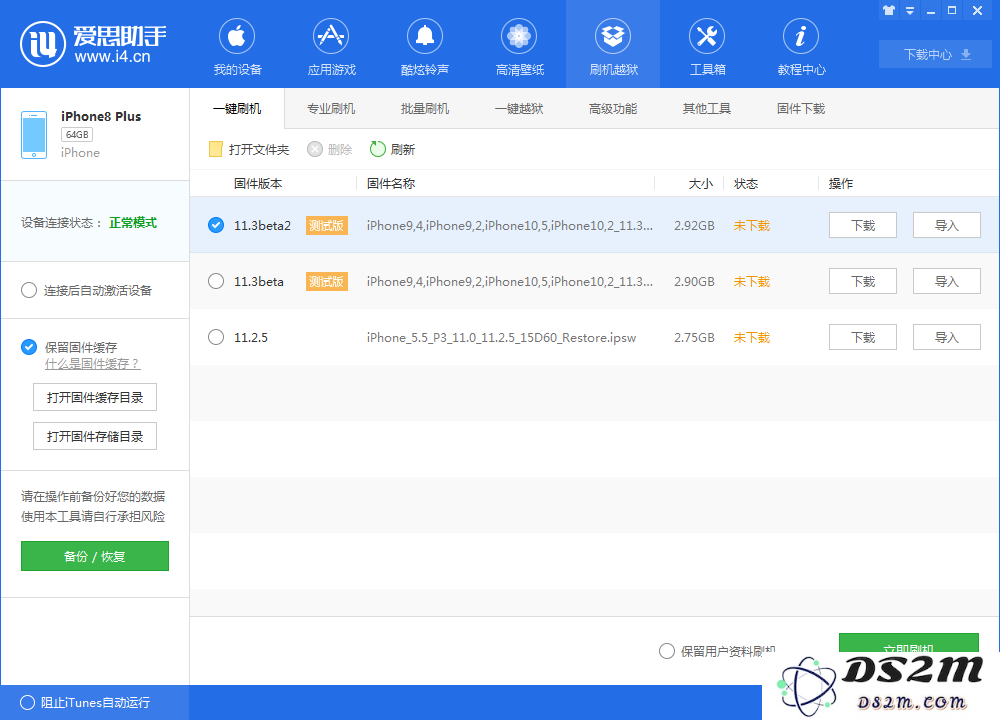
Task: Switch to 一键越狱 tab
Action: (x=519, y=108)
